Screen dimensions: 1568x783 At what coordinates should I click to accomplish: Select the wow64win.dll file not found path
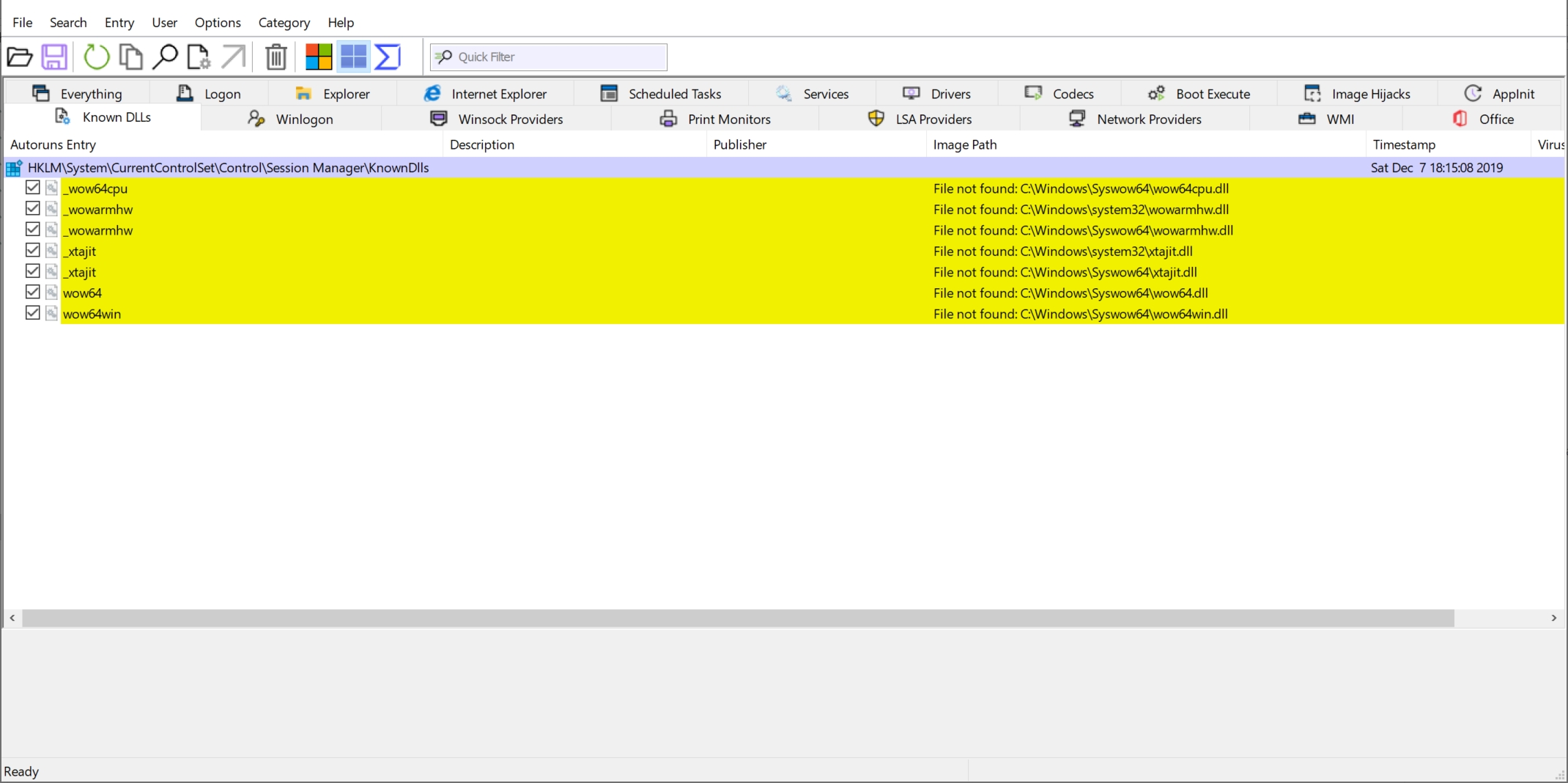tap(1081, 314)
